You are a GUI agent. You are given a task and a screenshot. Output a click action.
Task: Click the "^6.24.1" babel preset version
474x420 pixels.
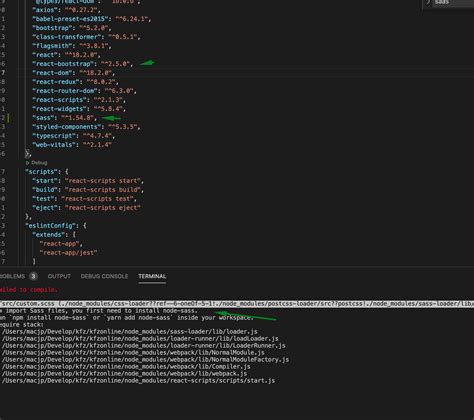[132, 19]
